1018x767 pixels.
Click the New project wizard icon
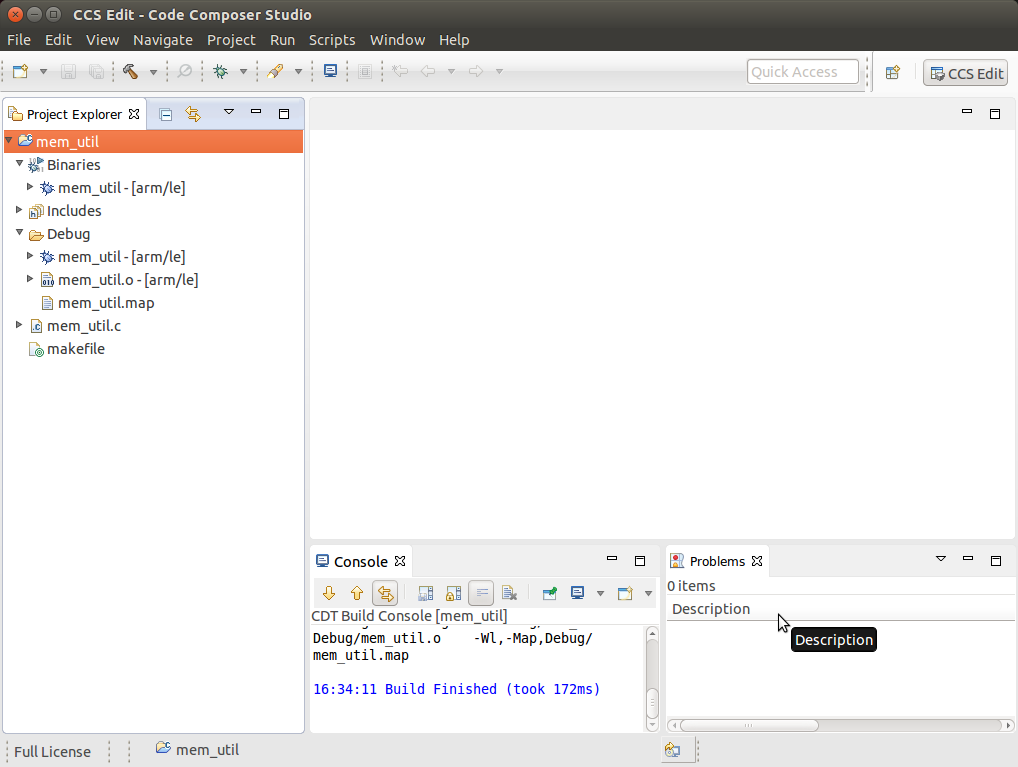20,72
